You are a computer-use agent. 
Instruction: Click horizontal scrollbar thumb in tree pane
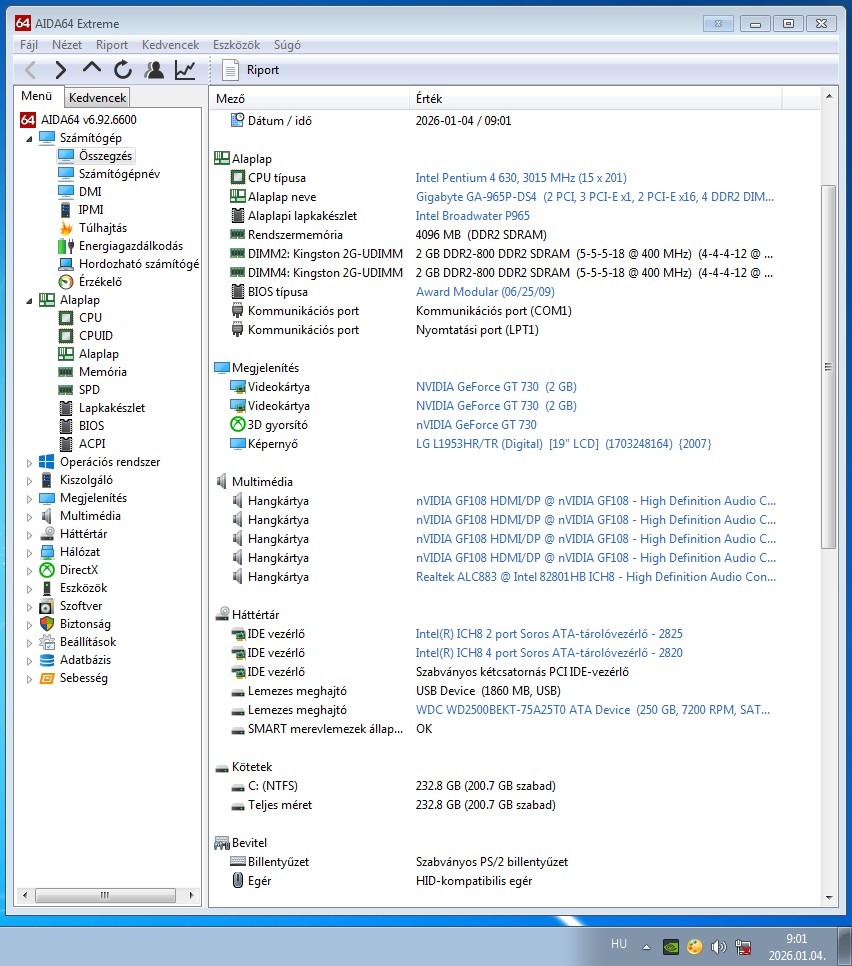coord(105,895)
